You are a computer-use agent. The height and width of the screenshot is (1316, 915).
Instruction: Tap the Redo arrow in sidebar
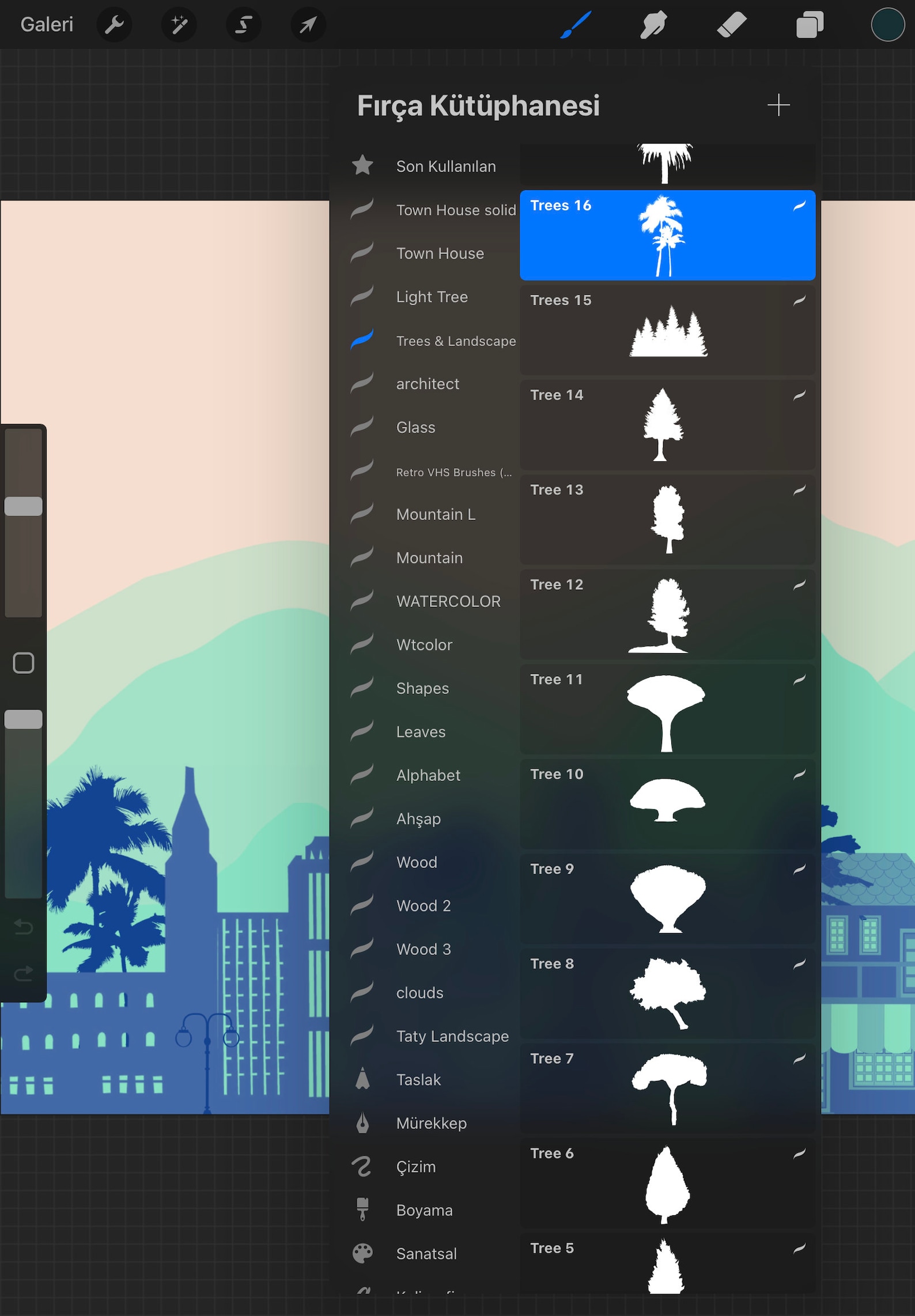point(24,974)
